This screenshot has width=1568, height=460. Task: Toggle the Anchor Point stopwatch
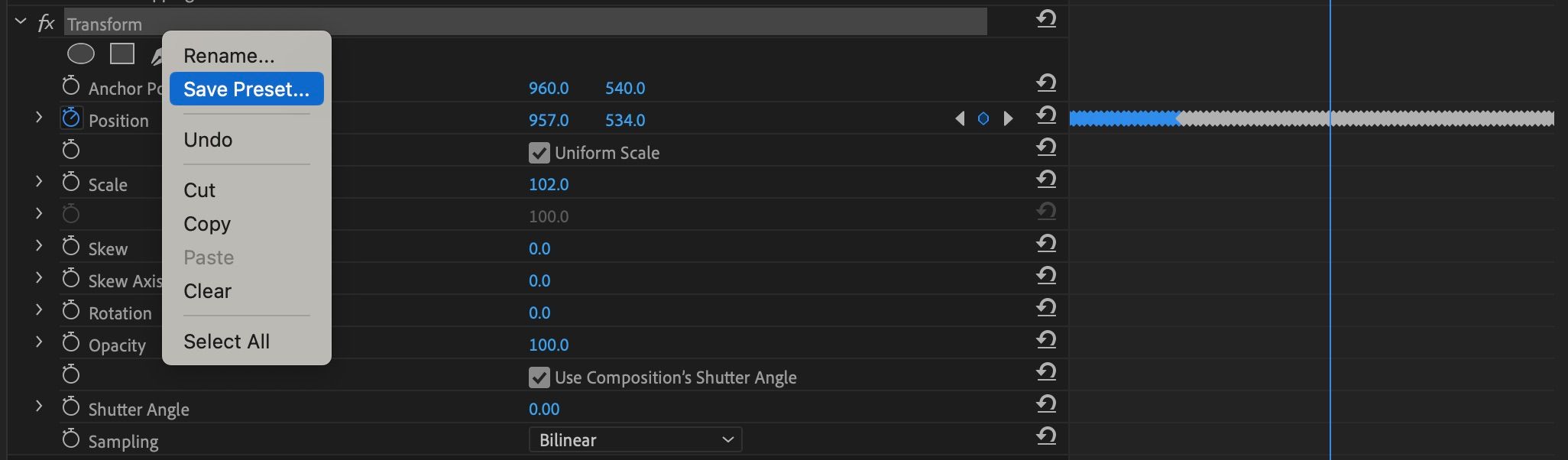coord(71,86)
